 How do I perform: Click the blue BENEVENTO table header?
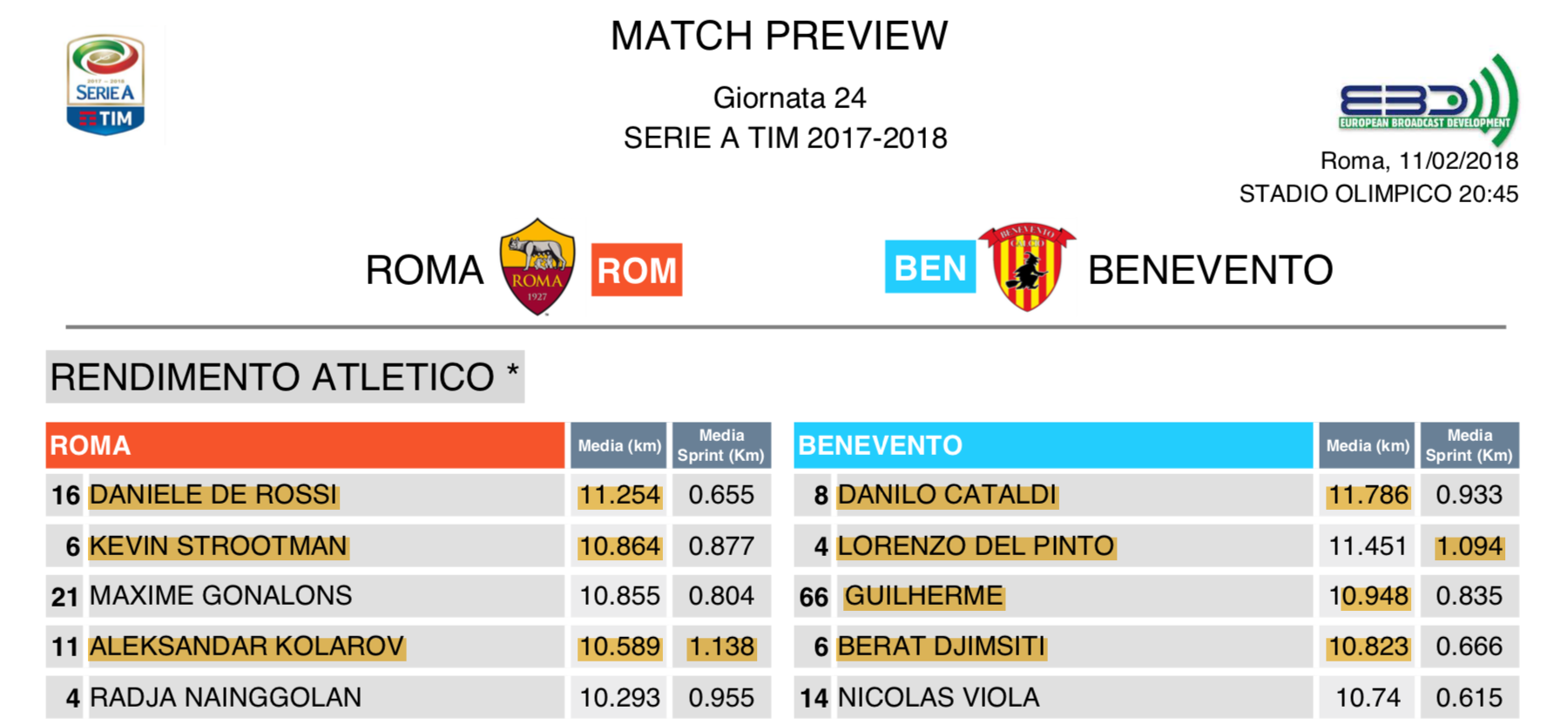tap(1053, 445)
